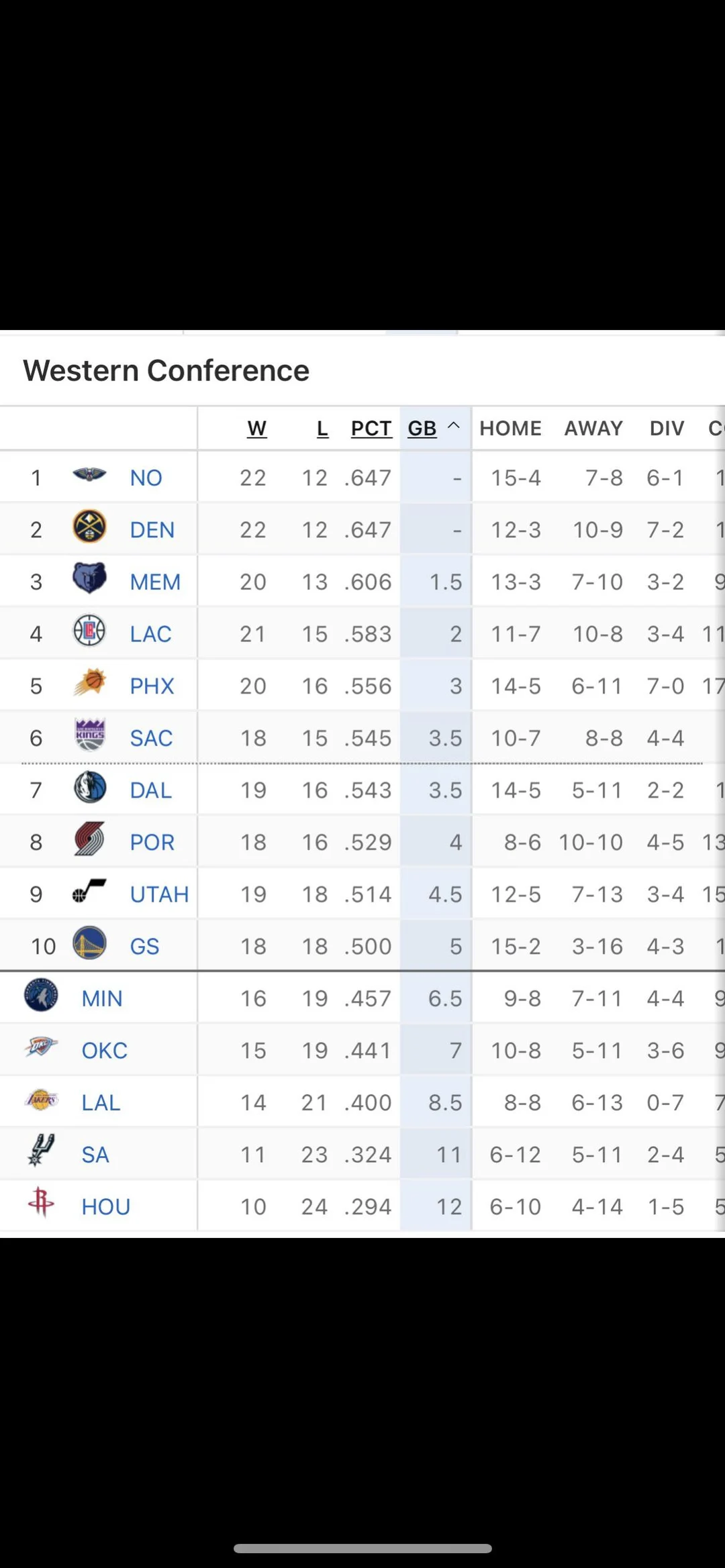Sort standings by PCT column
The height and width of the screenshot is (1568, 725).
click(x=371, y=428)
